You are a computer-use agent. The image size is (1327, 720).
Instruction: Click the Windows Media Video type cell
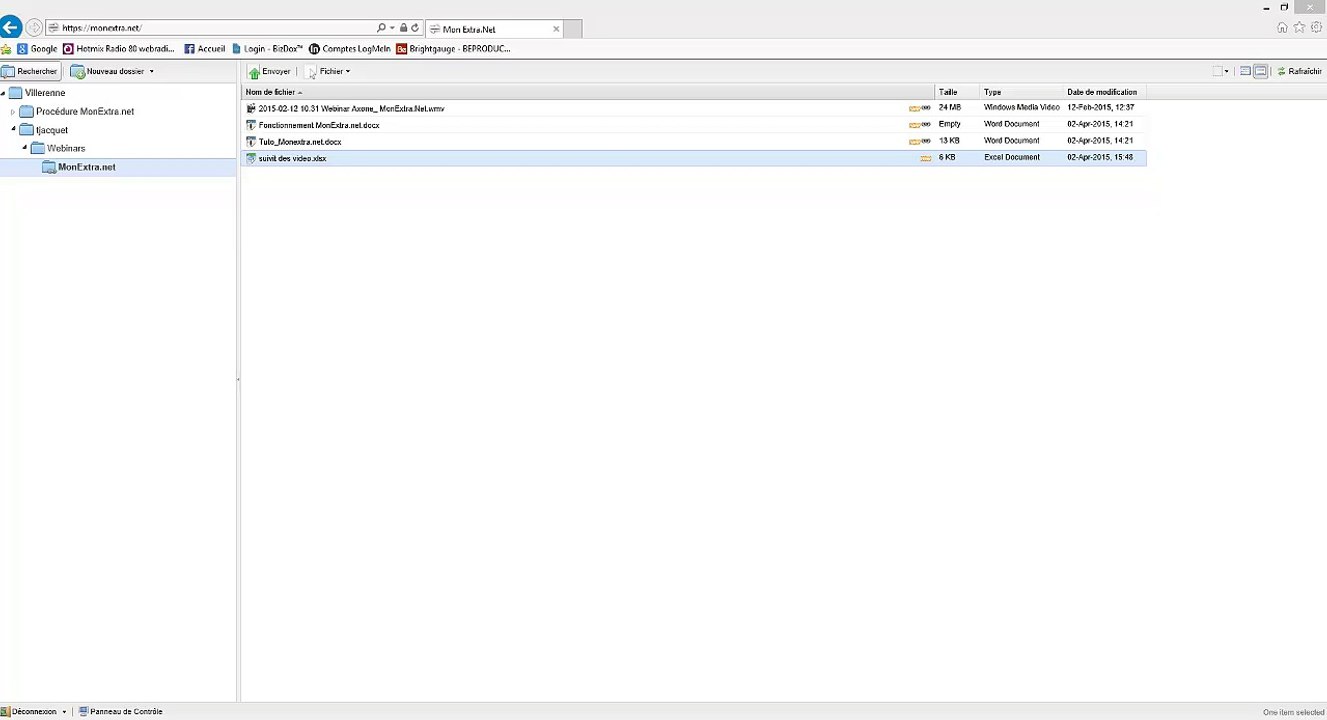pyautogui.click(x=1022, y=107)
